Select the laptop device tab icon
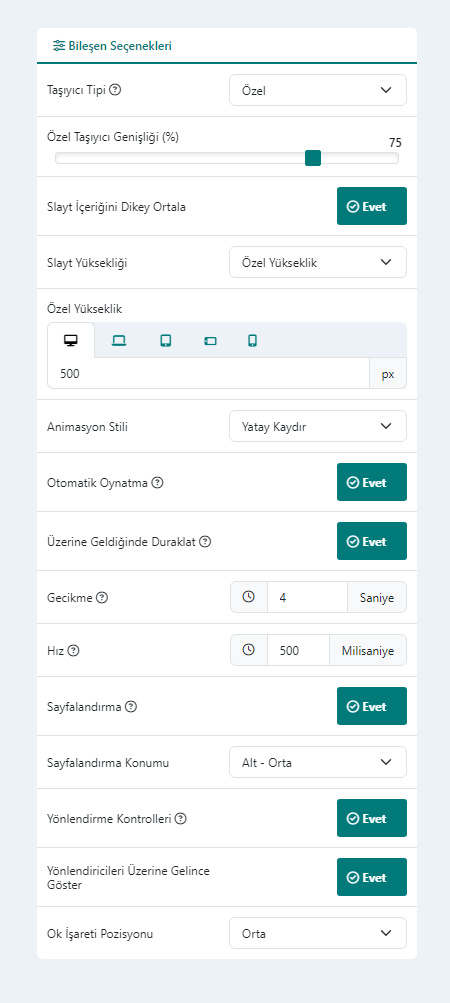 tap(118, 340)
